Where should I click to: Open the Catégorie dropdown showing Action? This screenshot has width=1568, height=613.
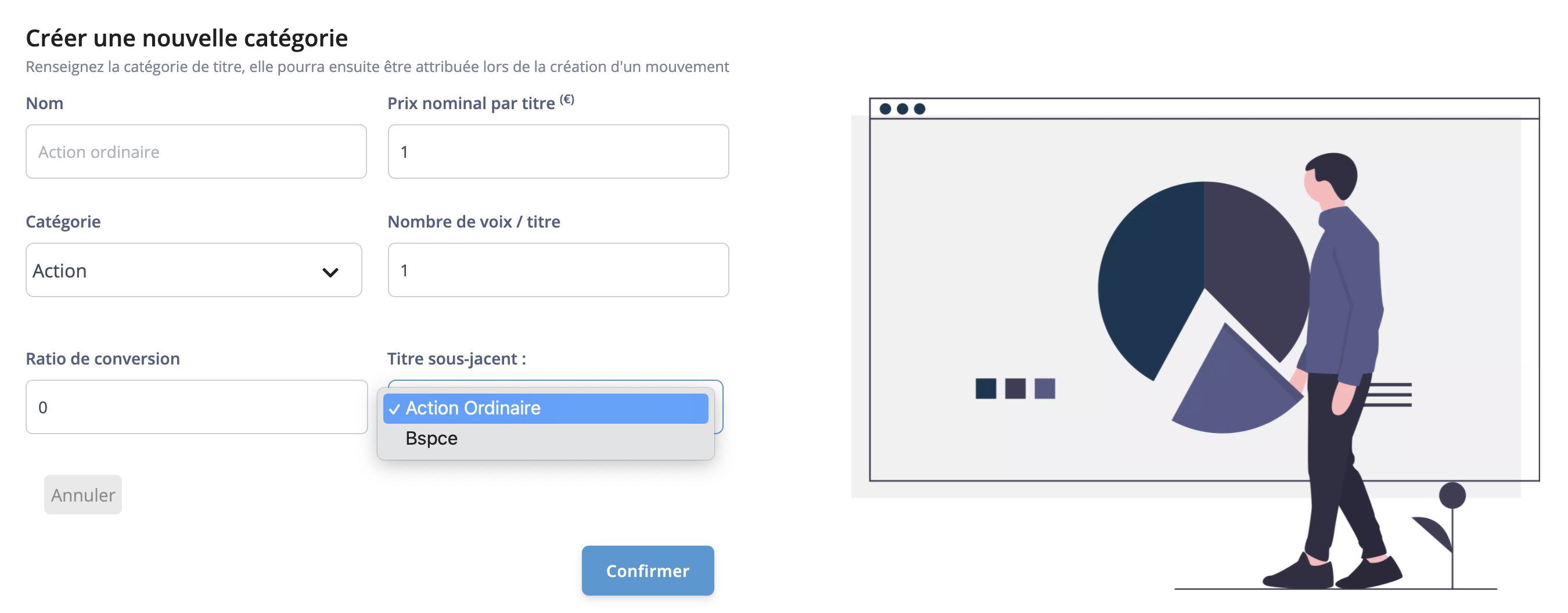(x=193, y=270)
